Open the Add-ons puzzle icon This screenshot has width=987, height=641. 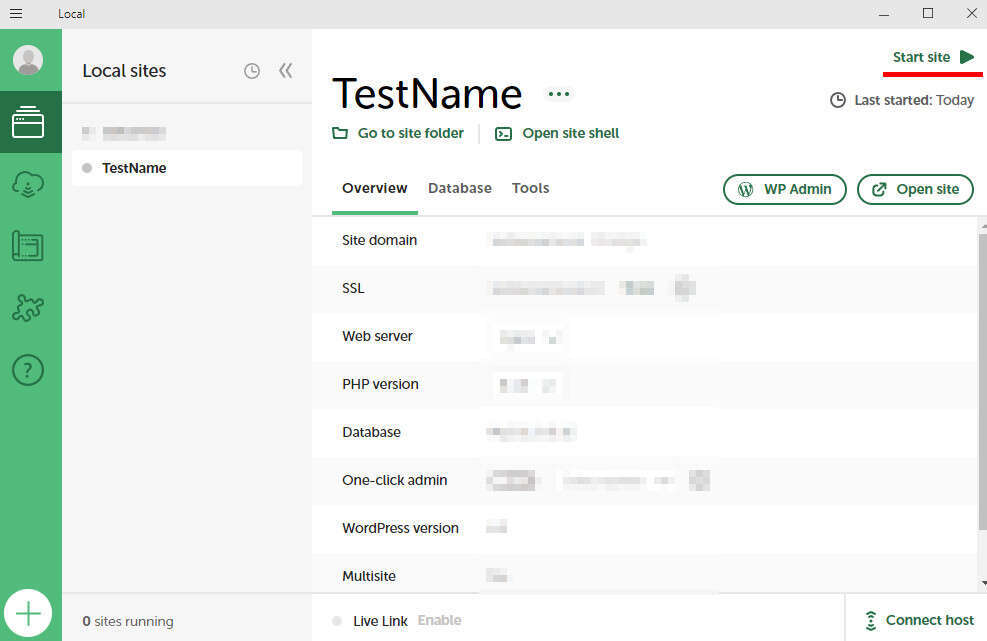(x=28, y=308)
